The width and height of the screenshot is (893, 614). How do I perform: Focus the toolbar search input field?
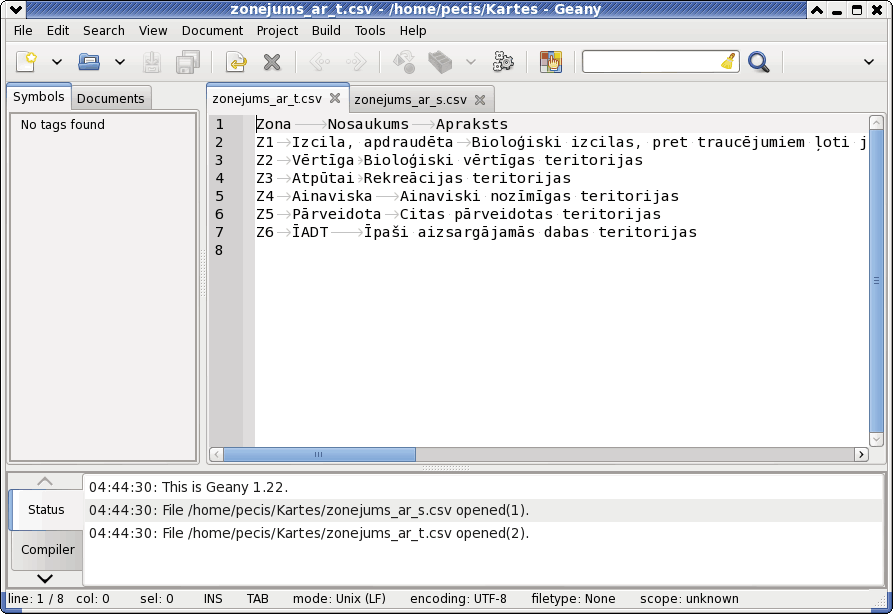pyautogui.click(x=649, y=62)
